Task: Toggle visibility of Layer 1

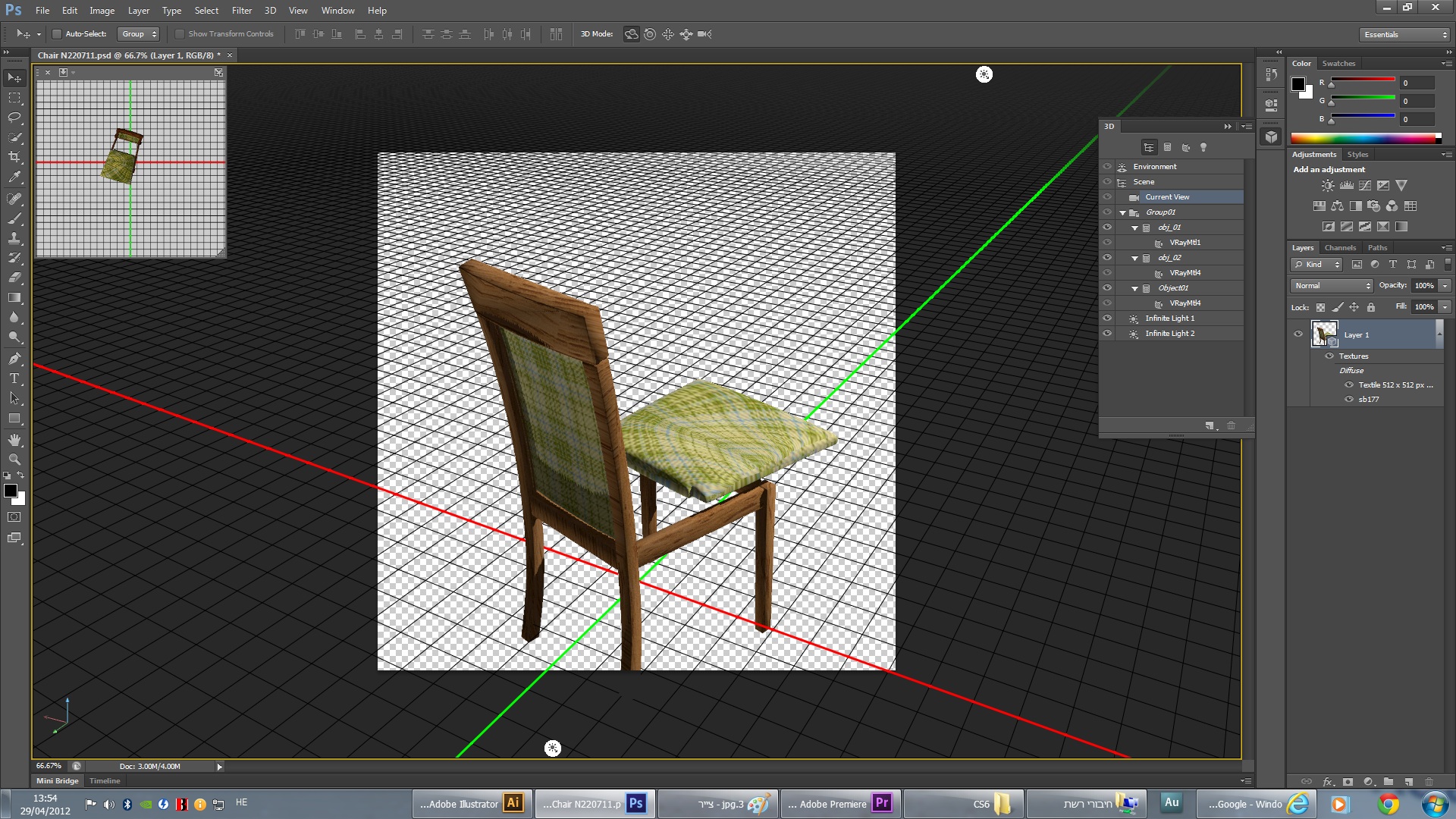Action: click(1298, 334)
